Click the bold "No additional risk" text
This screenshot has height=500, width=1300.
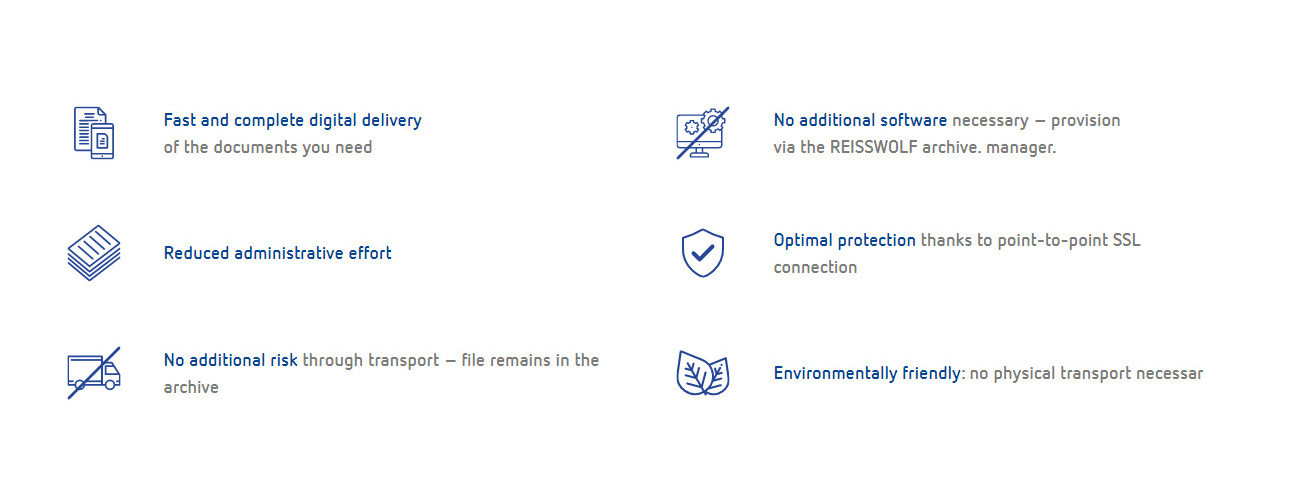(x=230, y=360)
